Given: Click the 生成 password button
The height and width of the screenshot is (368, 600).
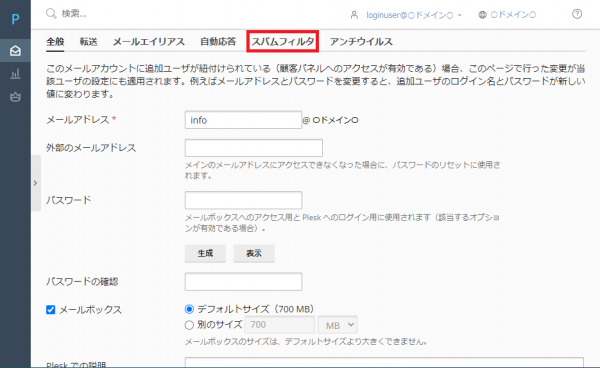Looking at the screenshot, I should 205,253.
